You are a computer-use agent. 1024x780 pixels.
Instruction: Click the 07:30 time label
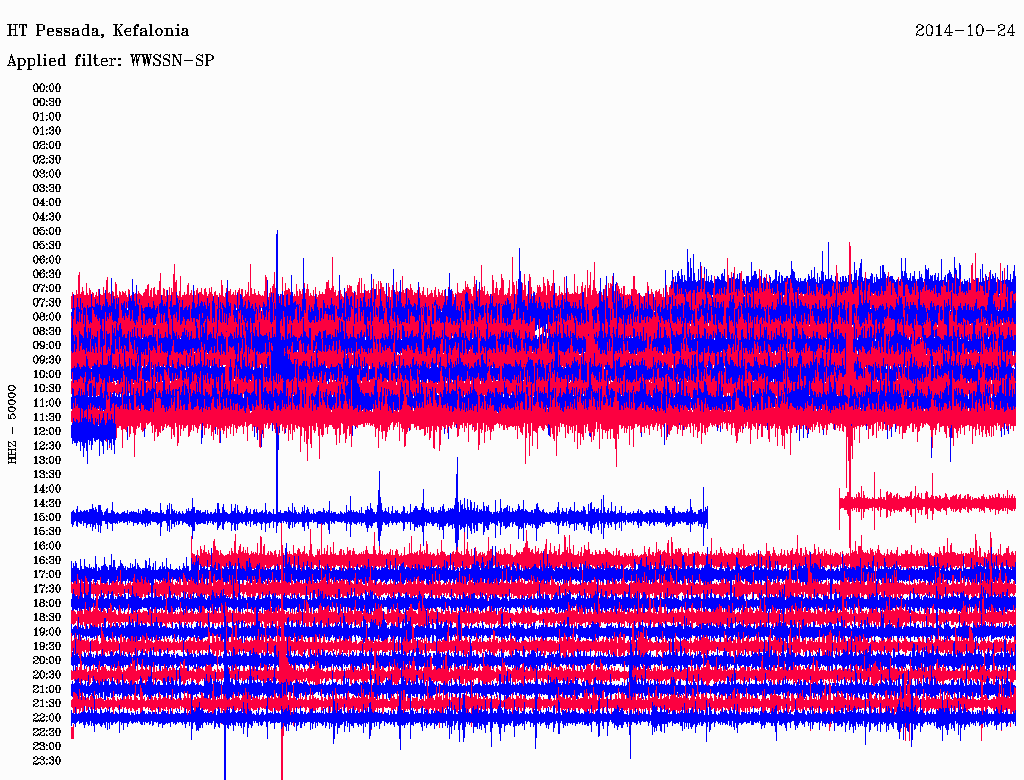point(47,302)
